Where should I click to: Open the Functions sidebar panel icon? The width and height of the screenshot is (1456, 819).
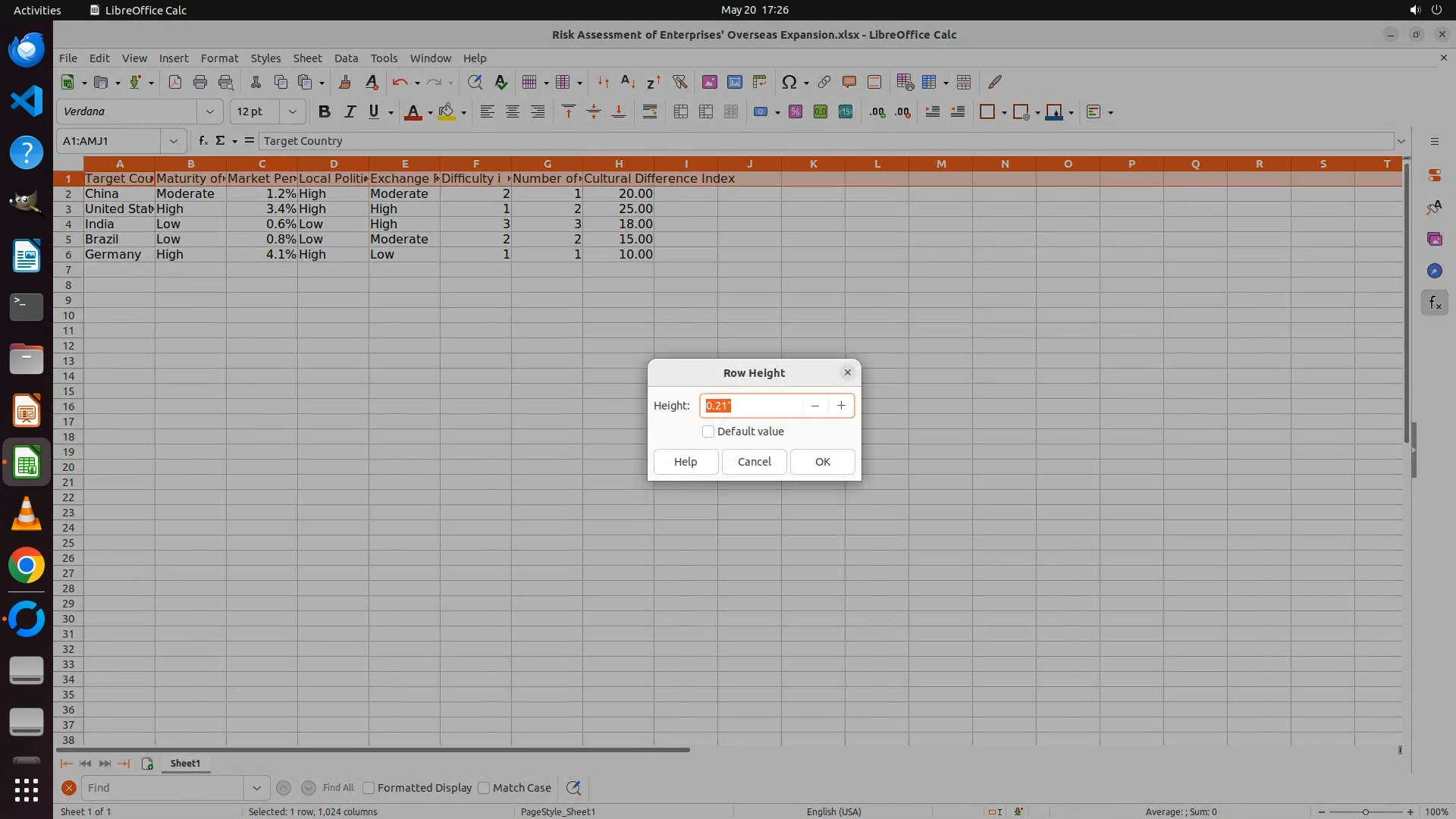tap(1435, 303)
